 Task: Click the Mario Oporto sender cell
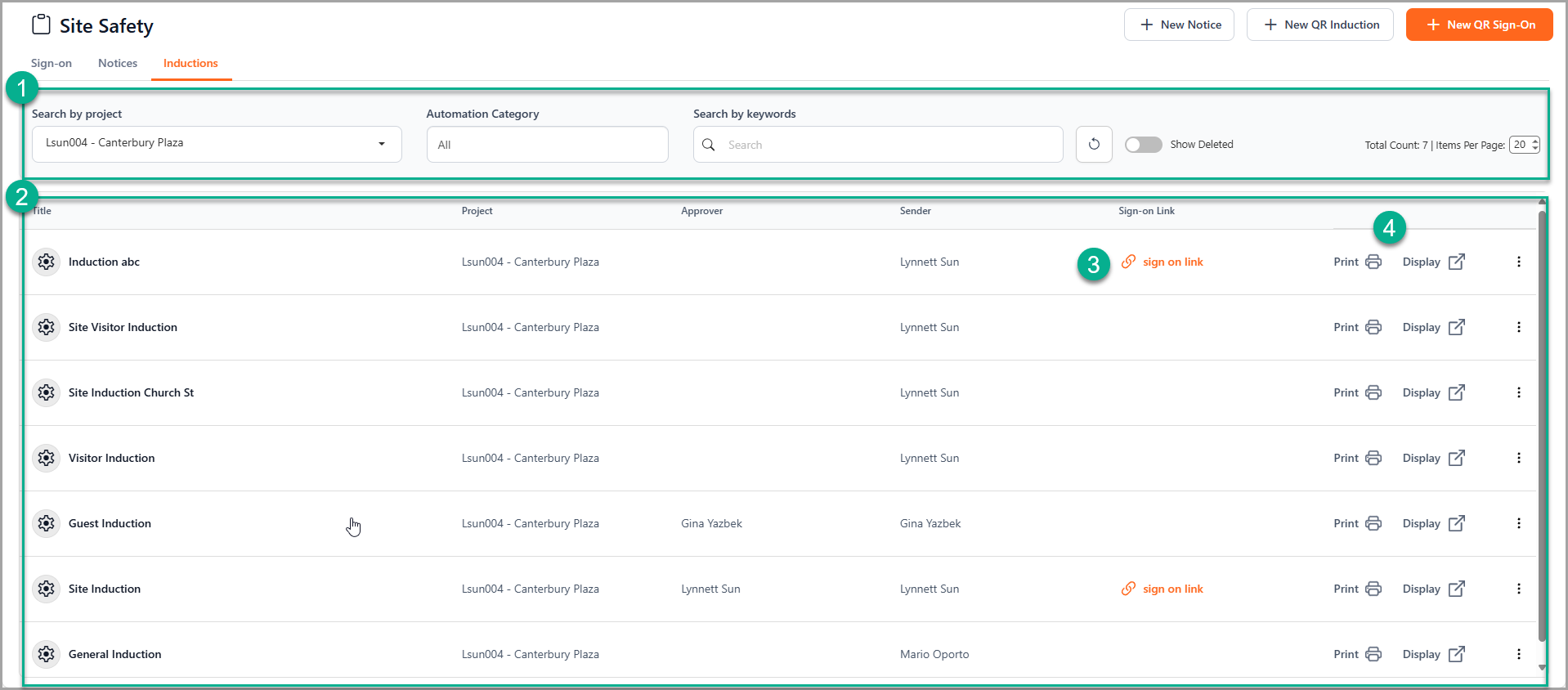pyautogui.click(x=934, y=654)
